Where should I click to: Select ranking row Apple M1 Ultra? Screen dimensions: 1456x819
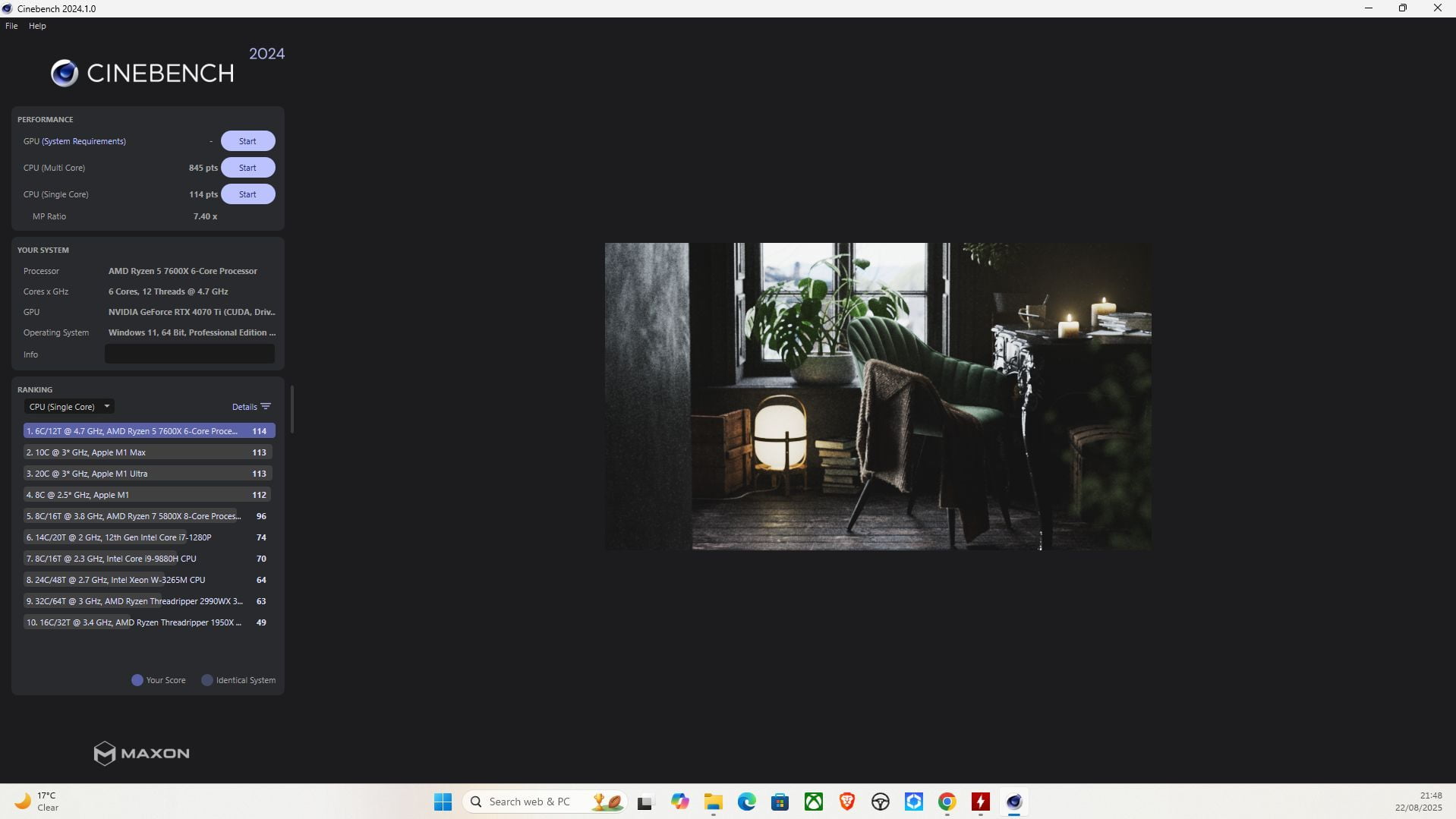click(149, 474)
